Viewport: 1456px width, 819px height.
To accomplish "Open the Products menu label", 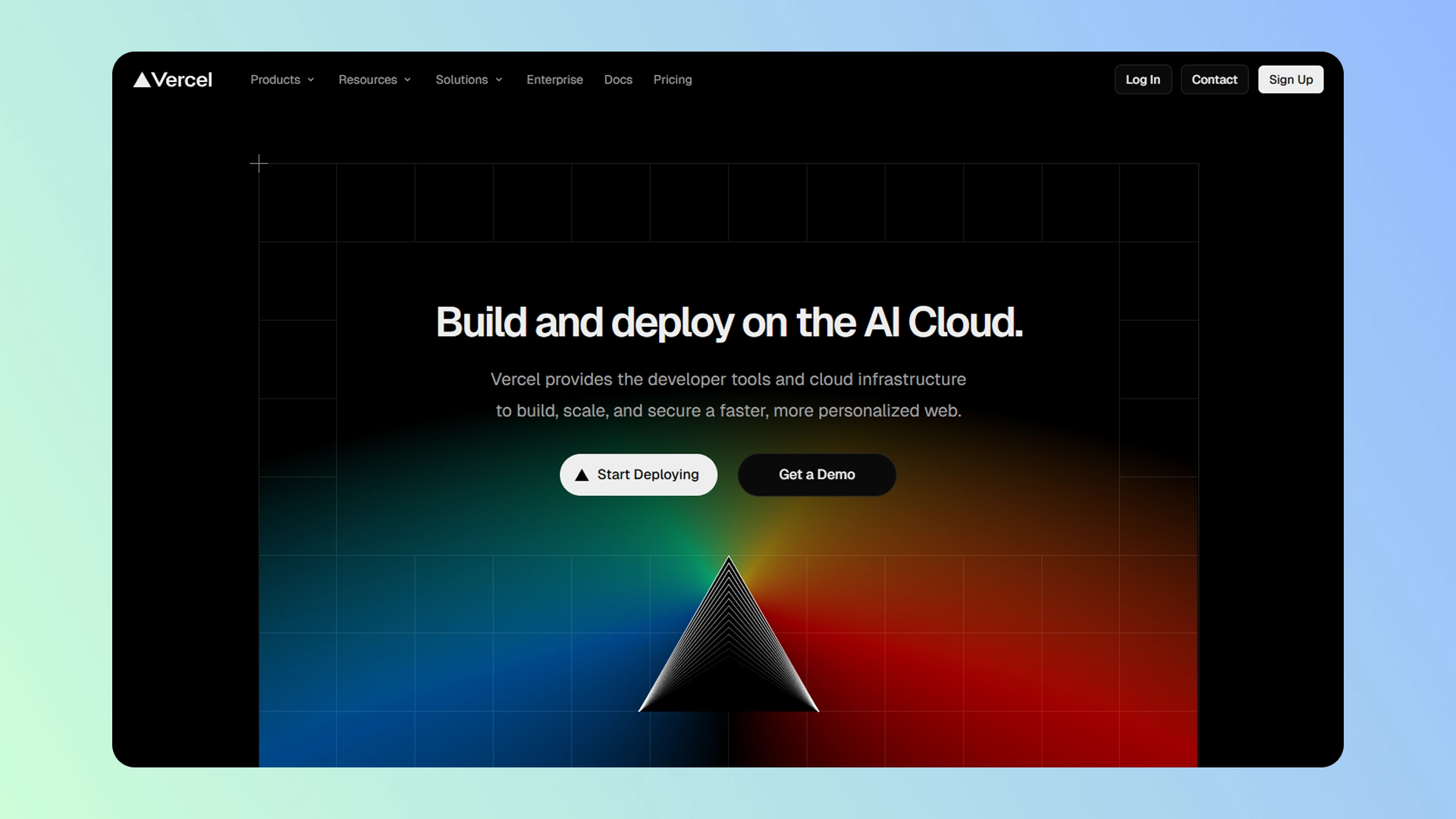I will pos(275,80).
